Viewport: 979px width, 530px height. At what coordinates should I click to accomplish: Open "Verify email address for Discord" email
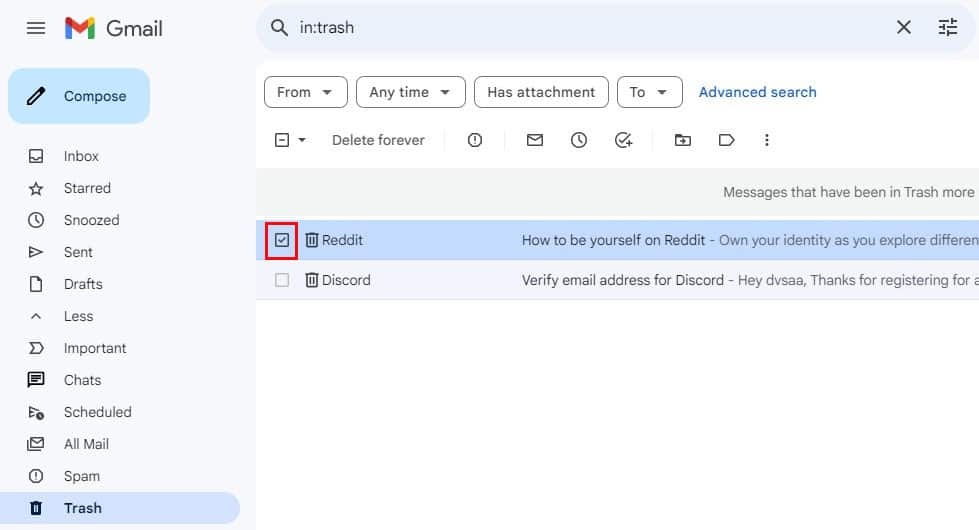tap(622, 280)
